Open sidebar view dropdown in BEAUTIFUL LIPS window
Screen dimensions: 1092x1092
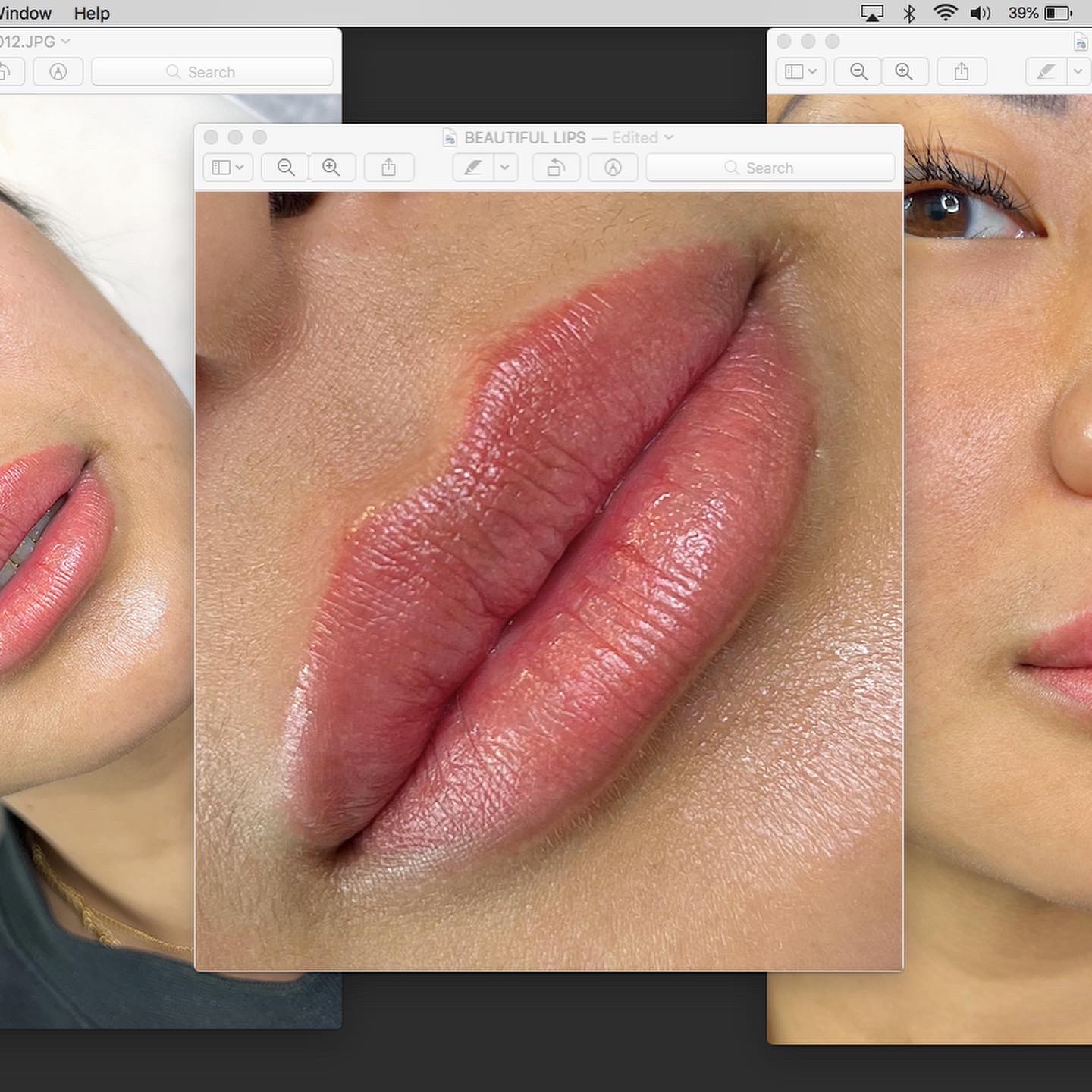tap(227, 168)
